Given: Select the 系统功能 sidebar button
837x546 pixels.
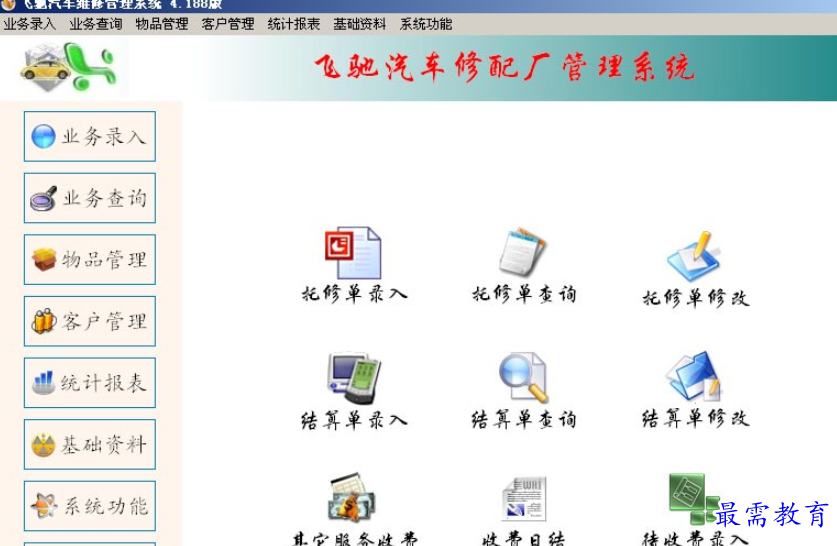Looking at the screenshot, I should 90,506.
